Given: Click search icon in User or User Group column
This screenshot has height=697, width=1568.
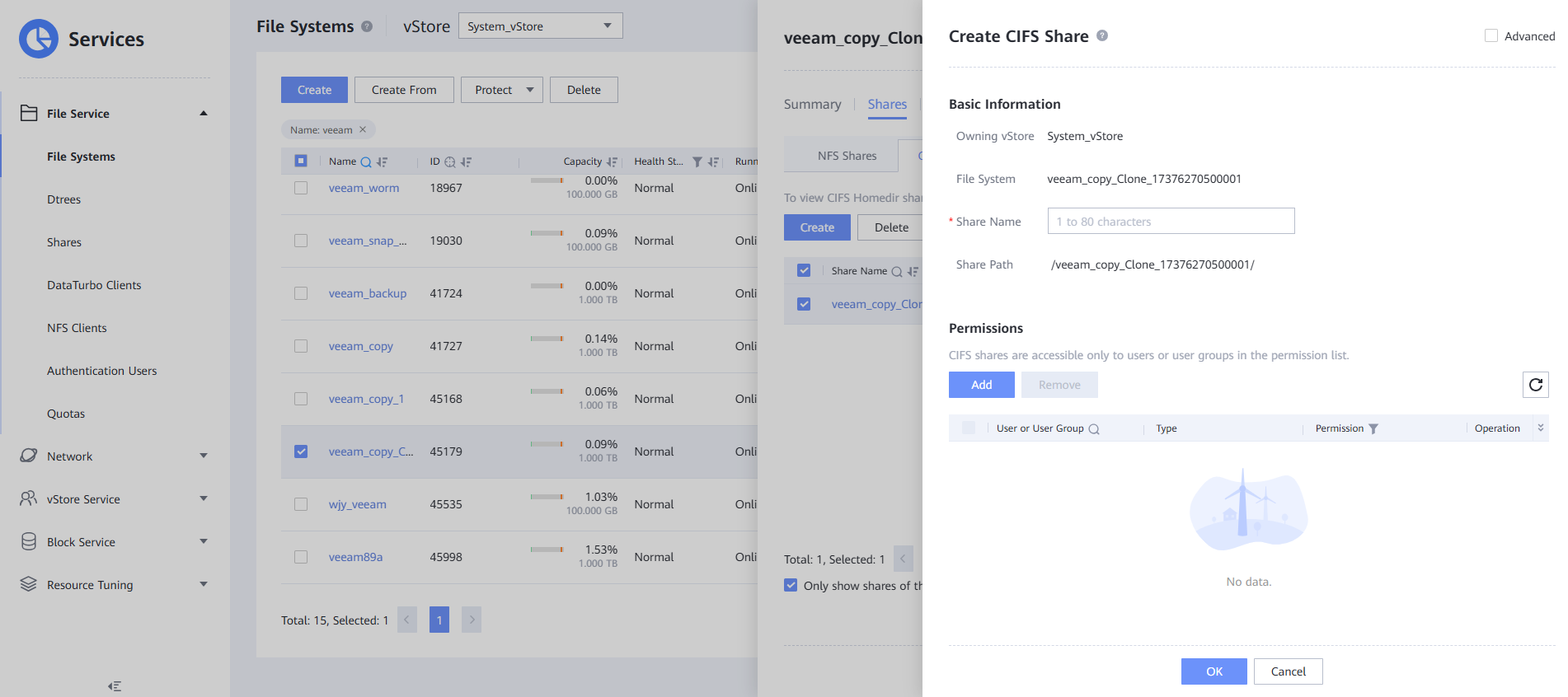Looking at the screenshot, I should pos(1094,429).
